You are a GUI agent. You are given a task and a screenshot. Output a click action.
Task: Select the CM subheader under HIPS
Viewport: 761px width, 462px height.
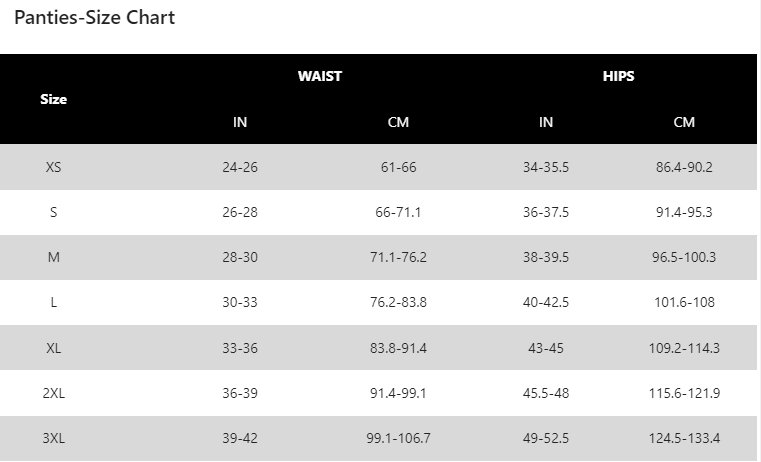(684, 122)
